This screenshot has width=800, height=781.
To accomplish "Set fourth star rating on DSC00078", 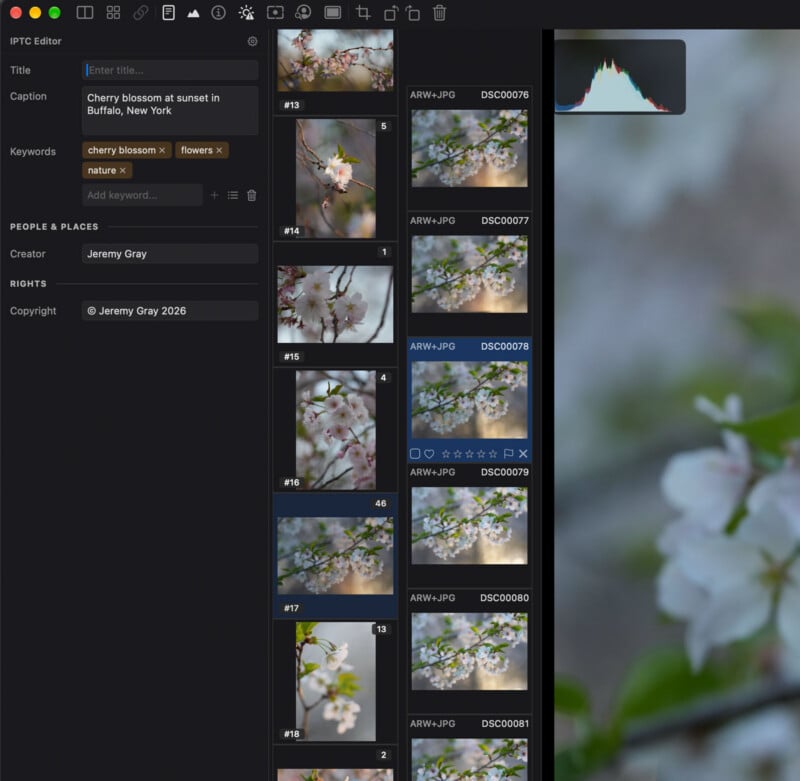I will click(481, 454).
